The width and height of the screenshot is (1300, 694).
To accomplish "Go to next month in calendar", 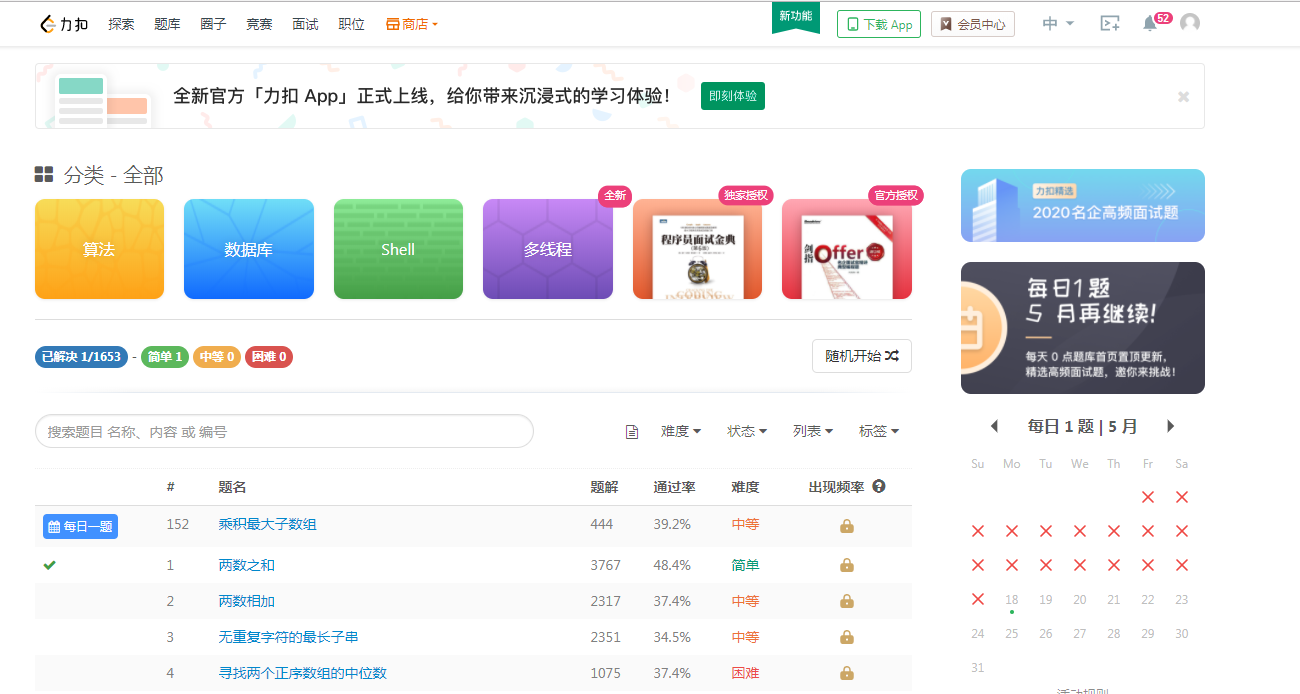I will tap(1171, 426).
